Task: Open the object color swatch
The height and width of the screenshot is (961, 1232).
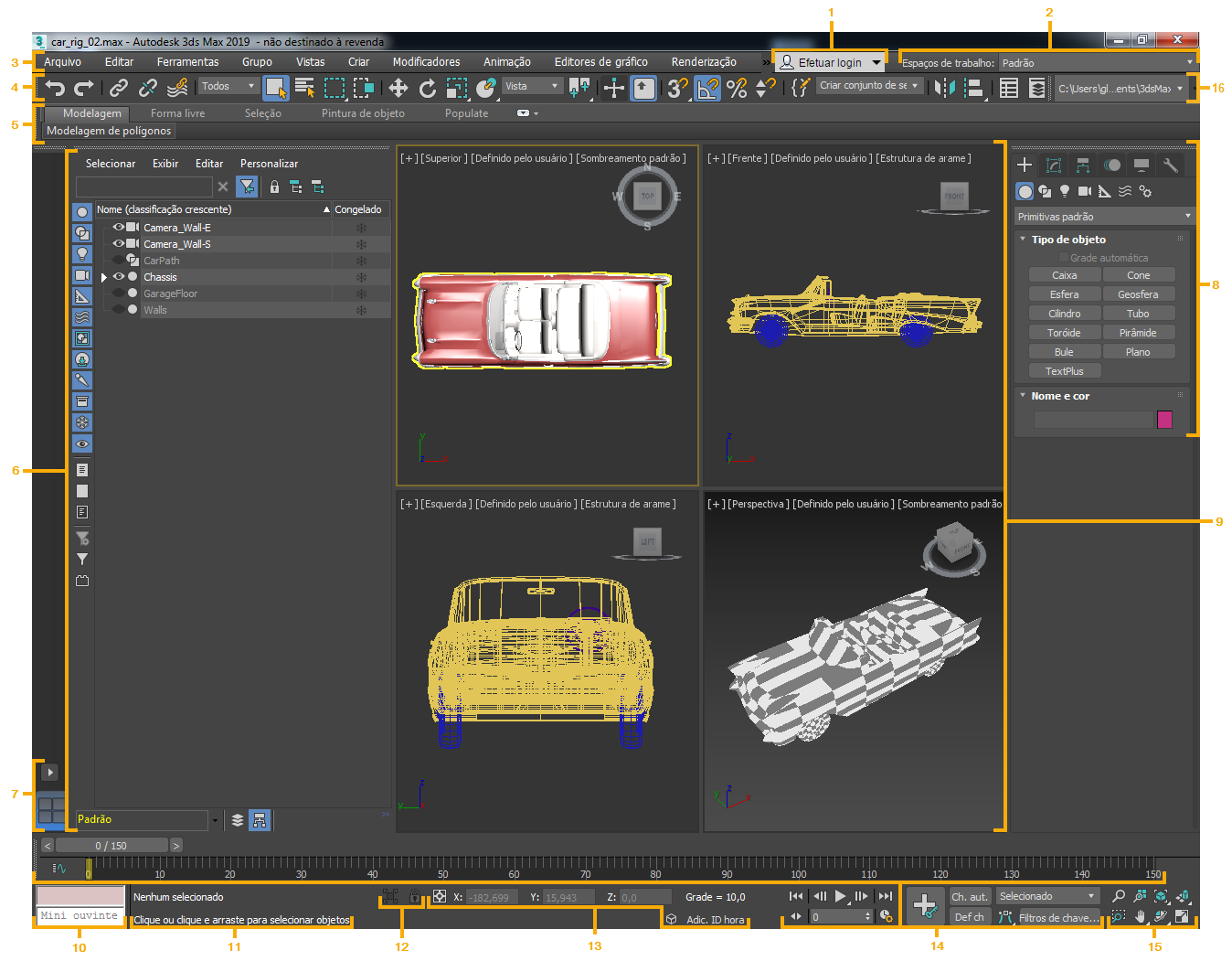Action: coord(1164,420)
